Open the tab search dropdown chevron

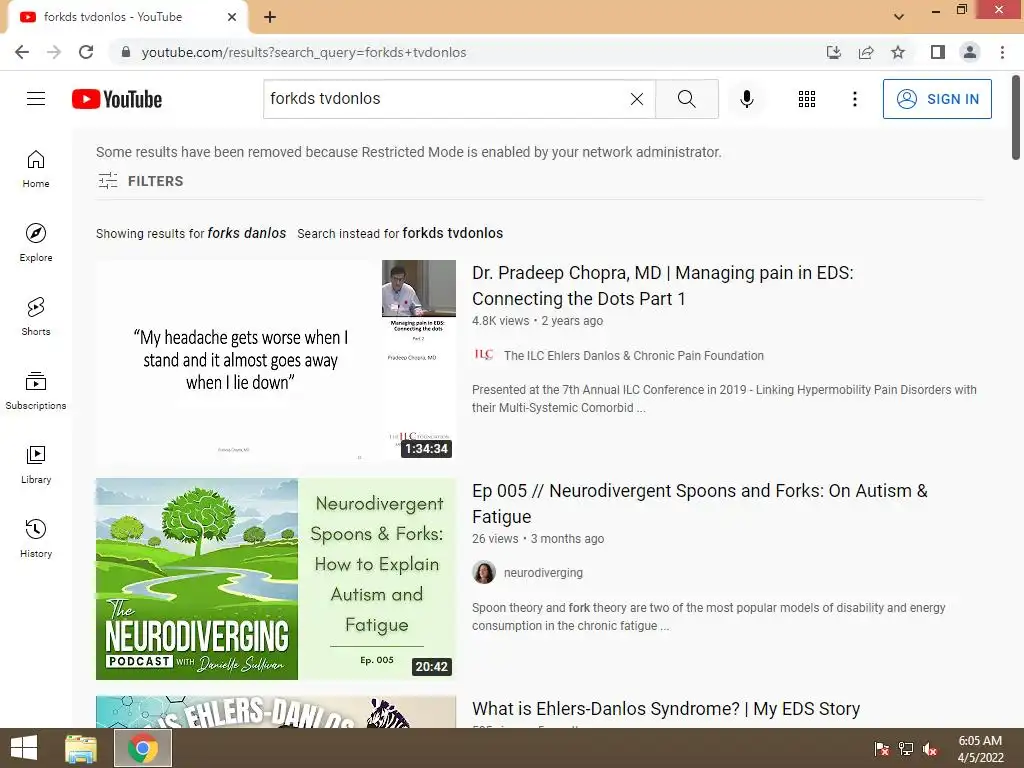(x=899, y=17)
